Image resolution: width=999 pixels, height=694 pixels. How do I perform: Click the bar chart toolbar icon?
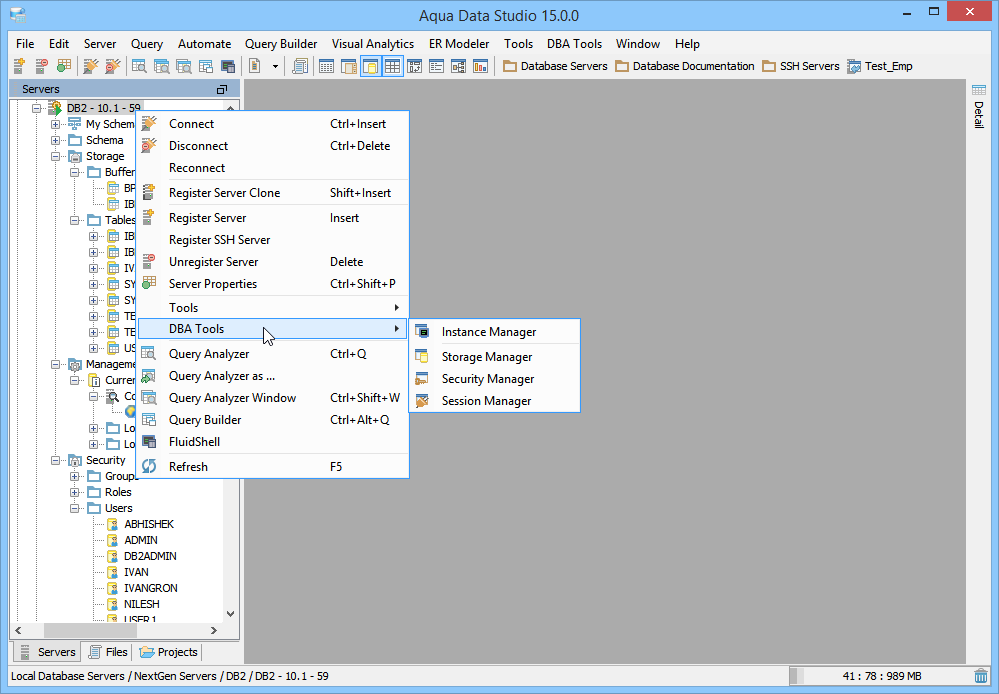pyautogui.click(x=480, y=66)
